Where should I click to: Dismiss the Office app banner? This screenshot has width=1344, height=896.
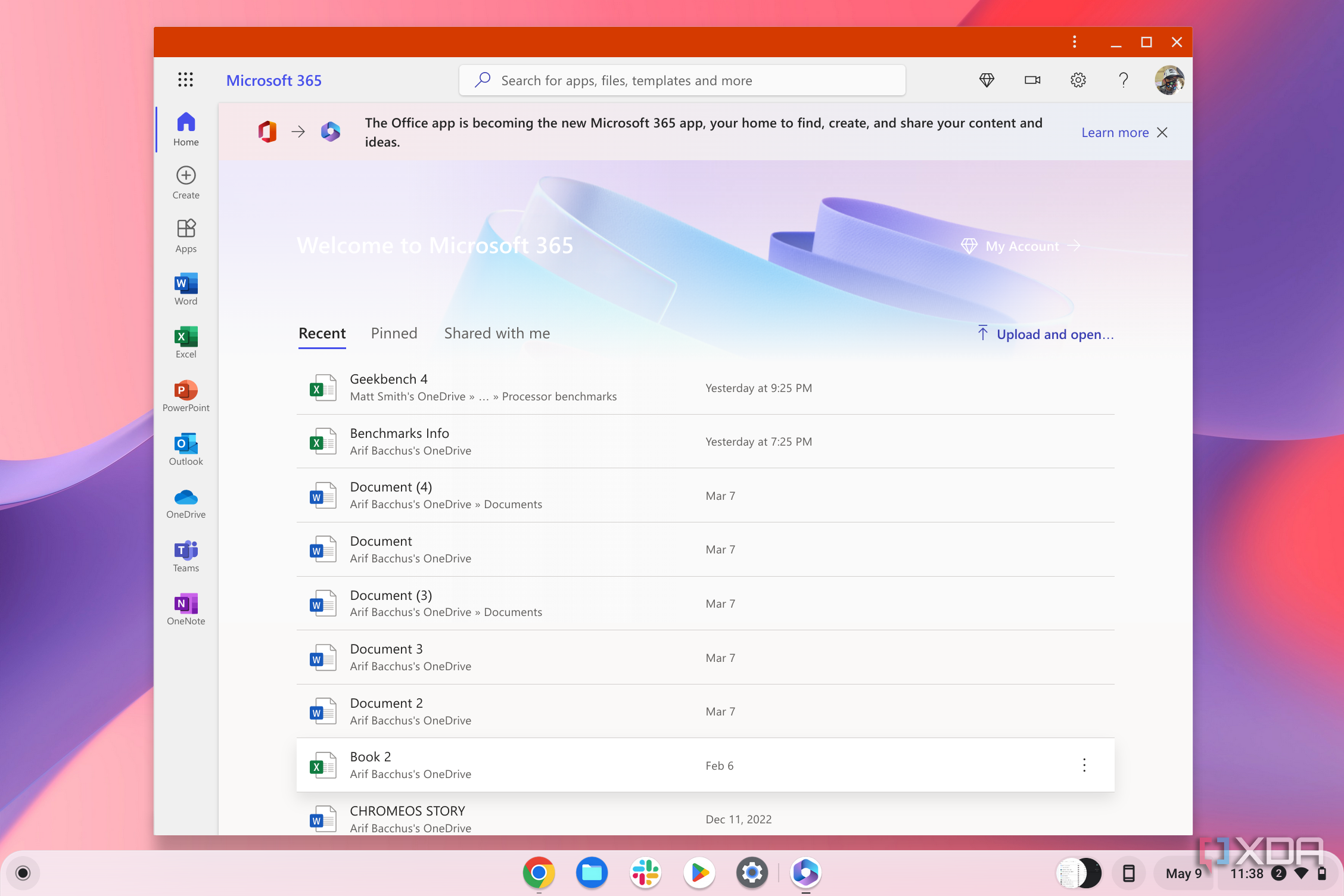(x=1162, y=132)
